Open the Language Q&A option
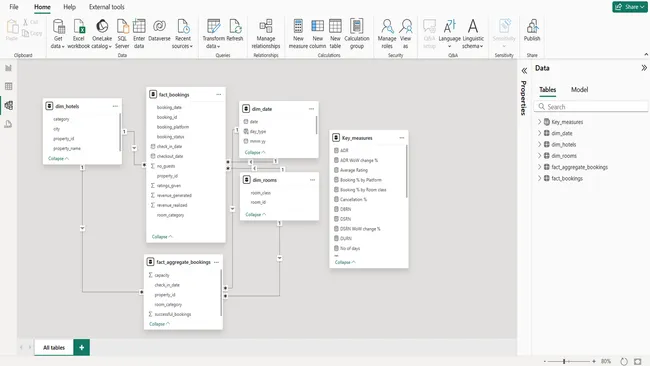Viewport: 650px width, 366px height. tap(449, 34)
